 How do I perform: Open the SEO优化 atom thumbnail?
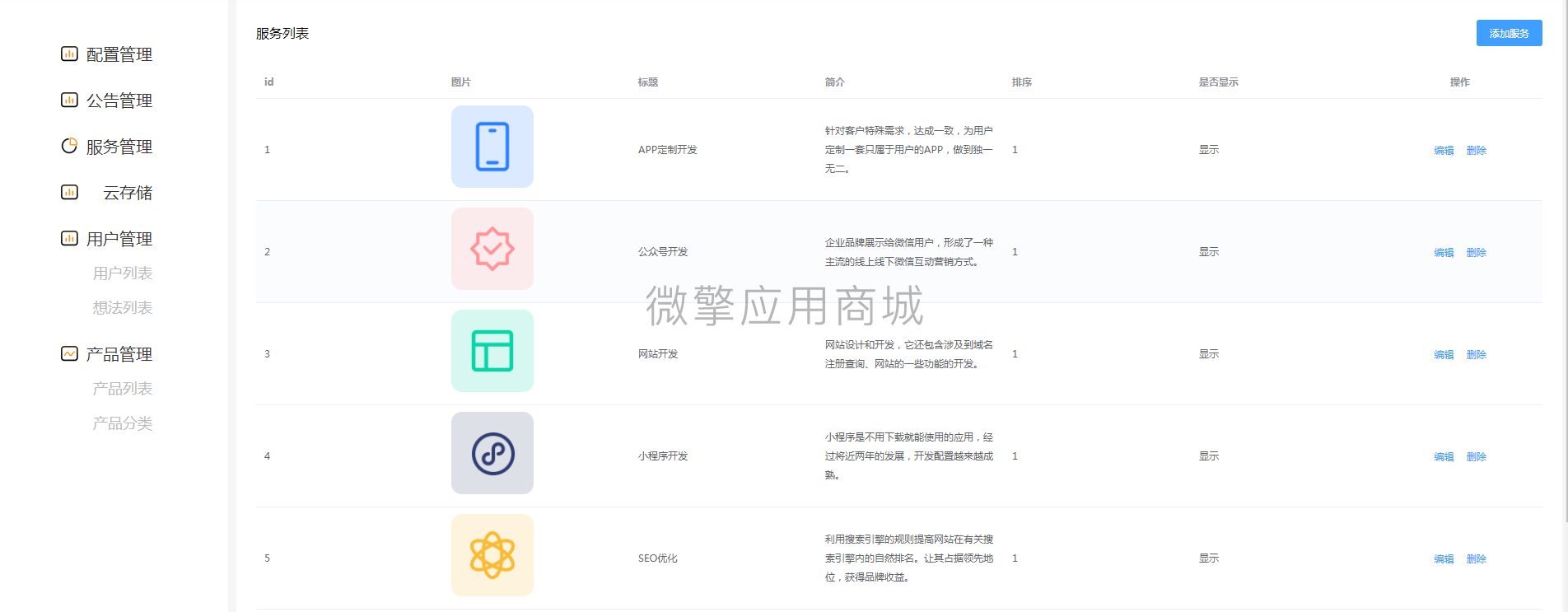pos(492,555)
